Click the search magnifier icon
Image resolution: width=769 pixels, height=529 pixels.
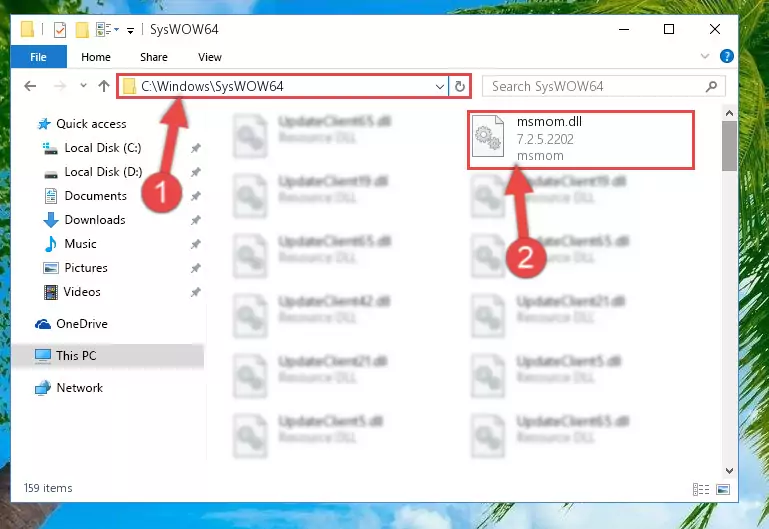pos(711,87)
